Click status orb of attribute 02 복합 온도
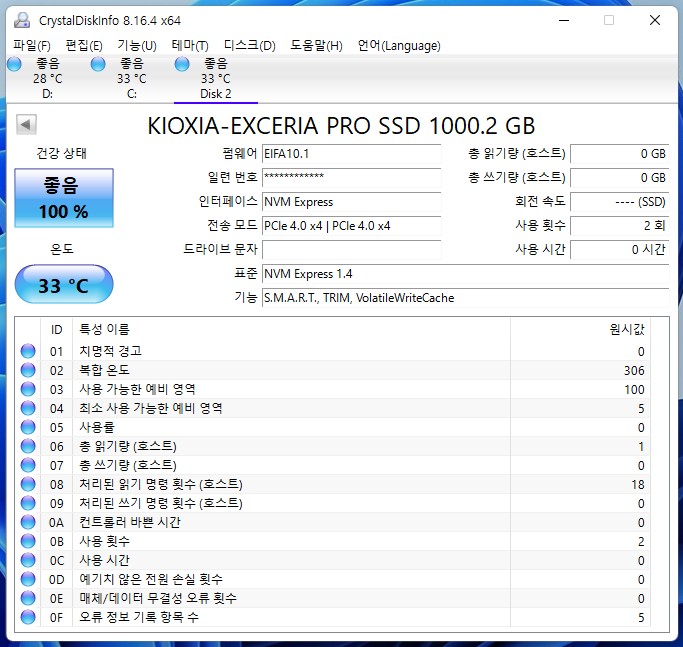683x647 pixels. (x=28, y=370)
